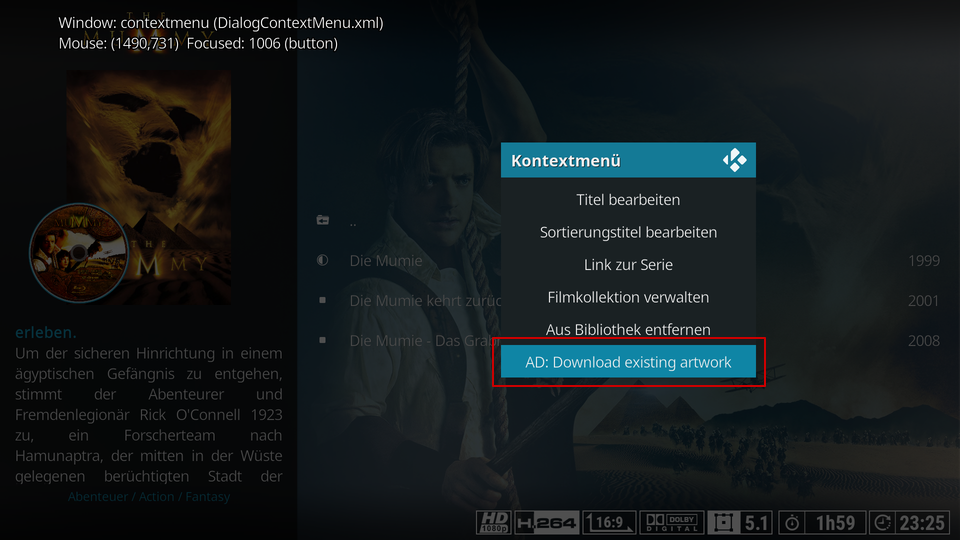960x540 pixels.
Task: Click the 2001 movie year entry
Action: coord(923,301)
